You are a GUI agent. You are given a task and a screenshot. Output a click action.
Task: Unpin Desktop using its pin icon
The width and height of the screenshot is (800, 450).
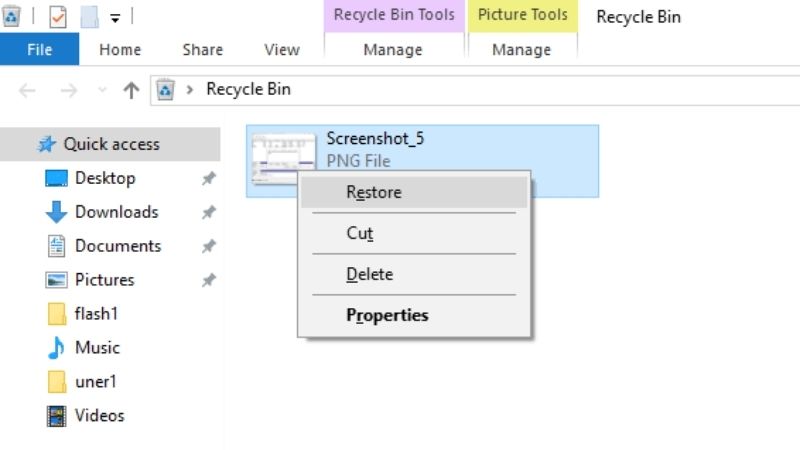pyautogui.click(x=209, y=178)
